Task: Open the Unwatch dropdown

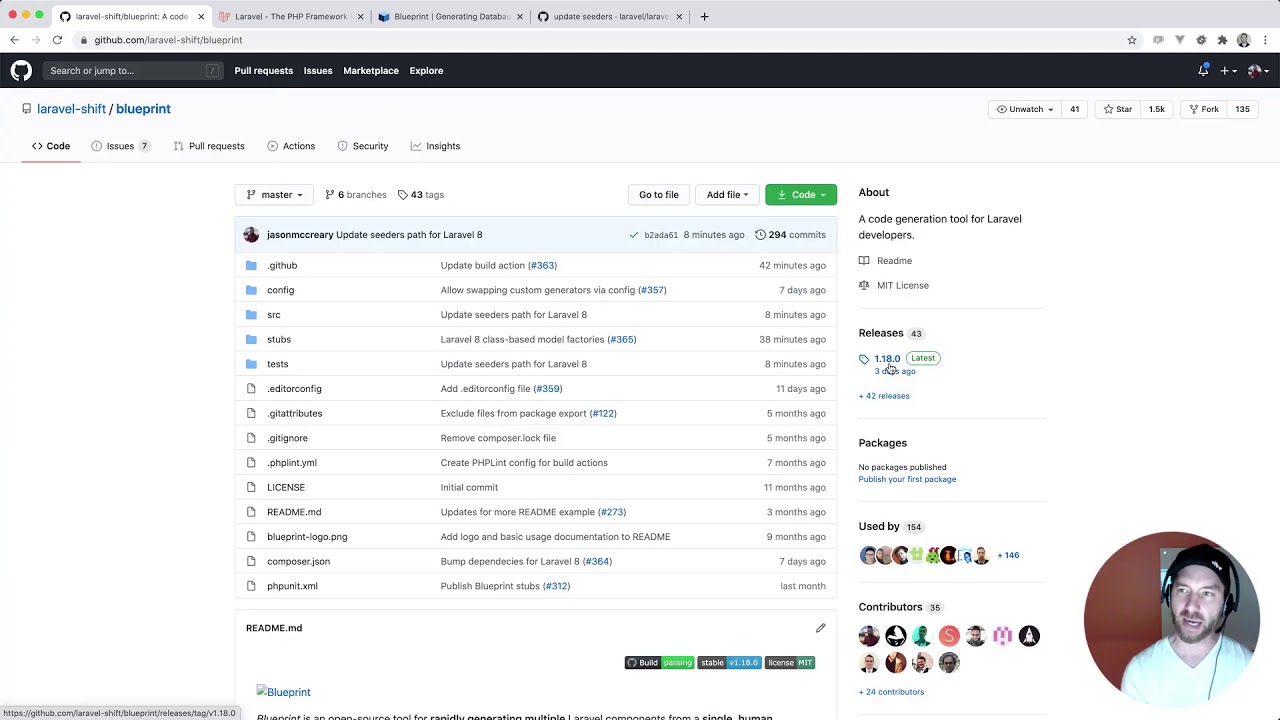Action: [1025, 109]
